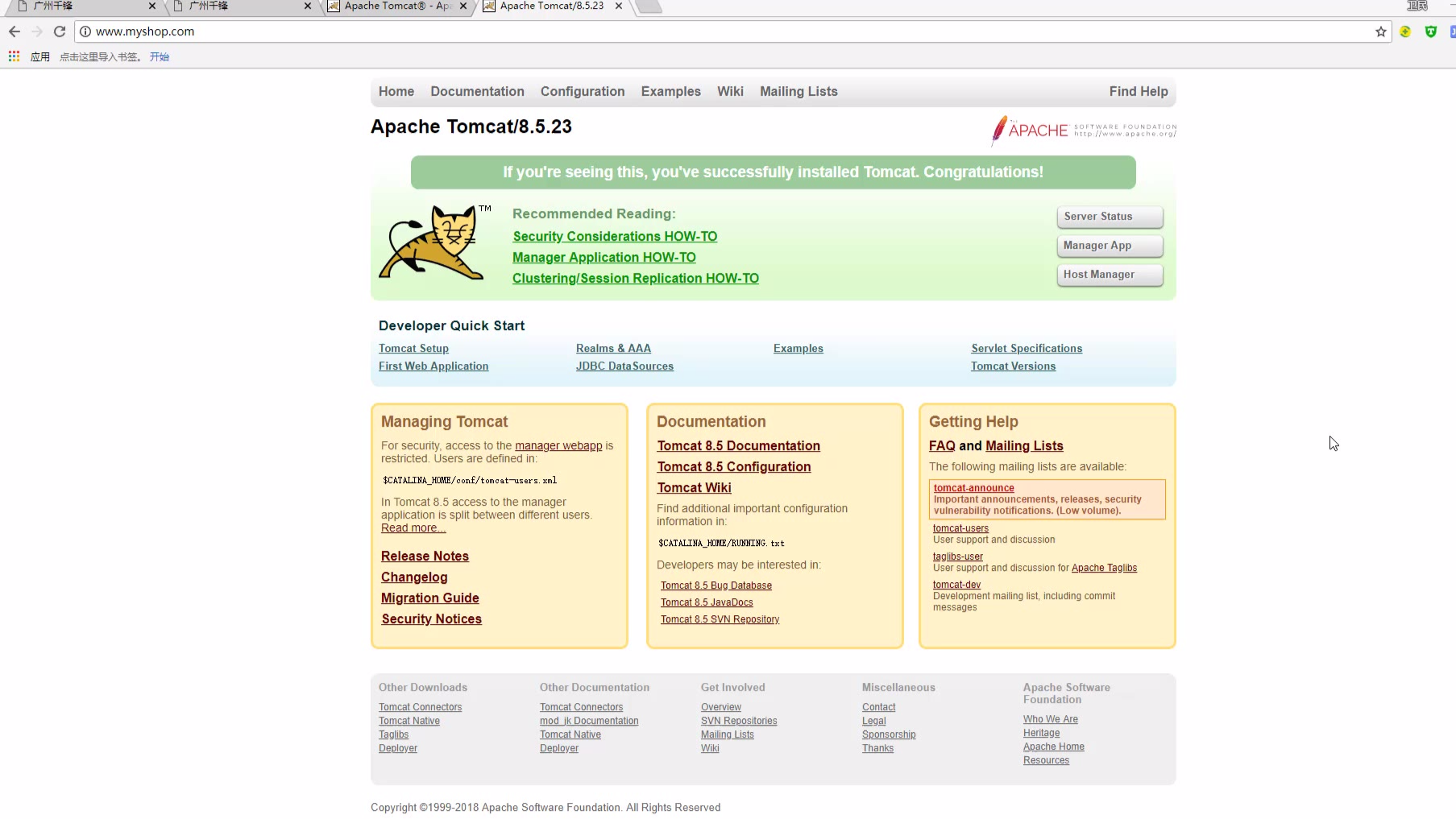Select Find Help in the navigation bar

[1138, 92]
